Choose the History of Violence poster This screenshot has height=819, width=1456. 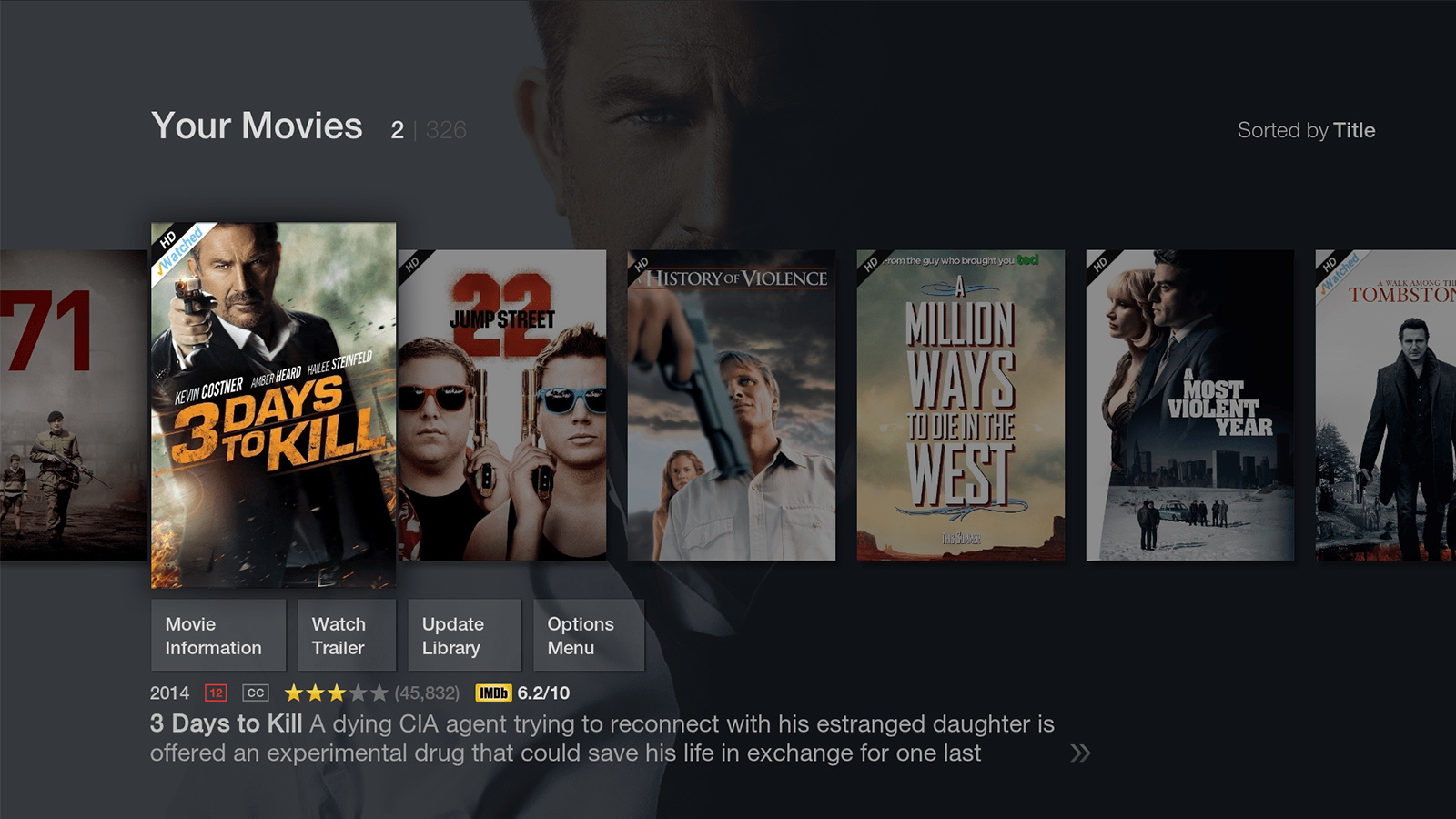[x=732, y=405]
